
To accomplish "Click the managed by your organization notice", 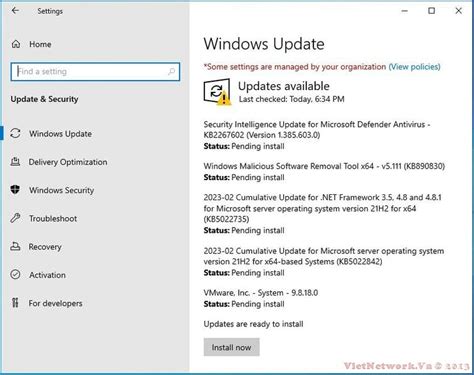I will (x=295, y=67).
